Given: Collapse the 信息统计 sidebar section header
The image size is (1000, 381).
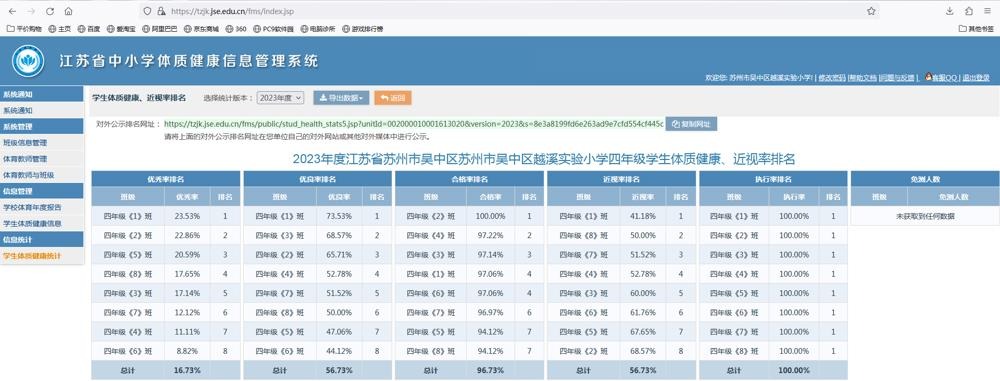Looking at the screenshot, I should pyautogui.click(x=41, y=239).
